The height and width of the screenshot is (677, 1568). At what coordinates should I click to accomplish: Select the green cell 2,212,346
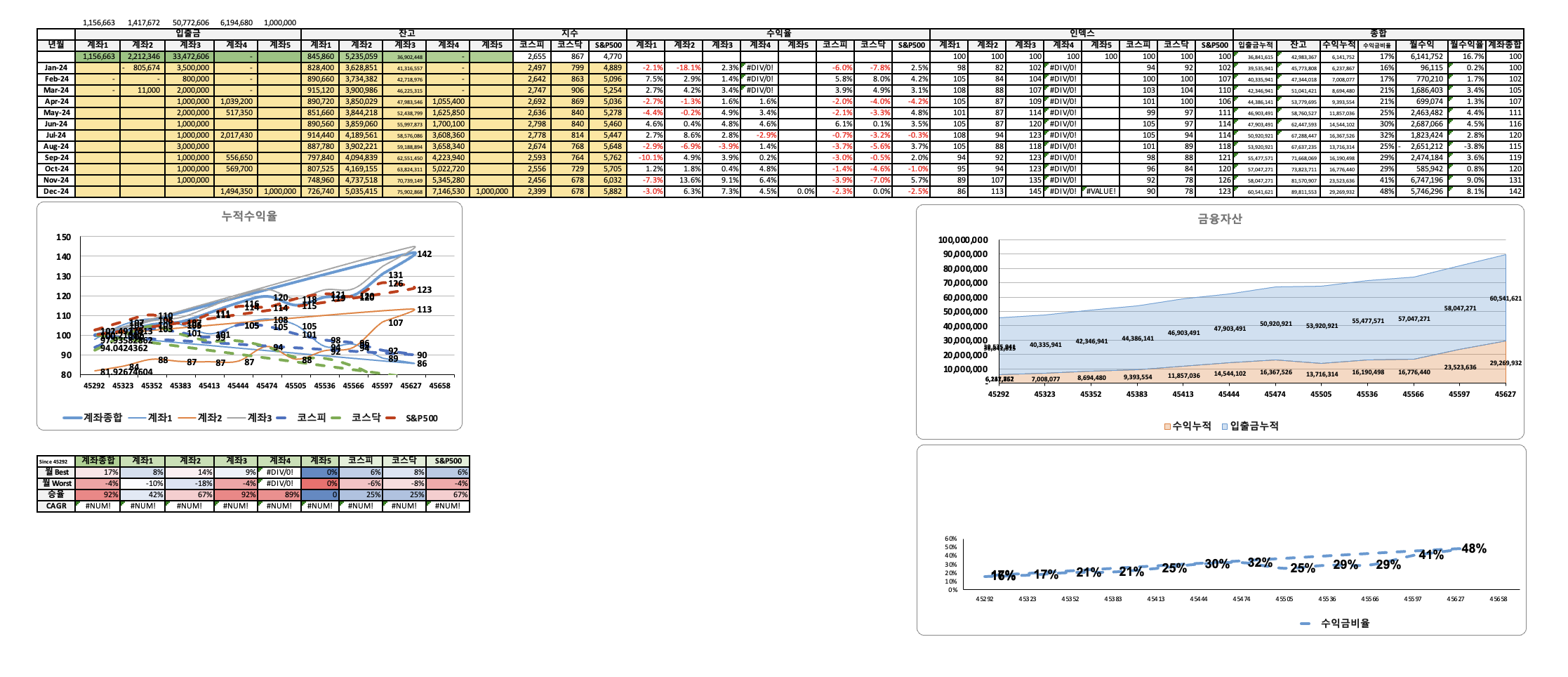coord(142,57)
